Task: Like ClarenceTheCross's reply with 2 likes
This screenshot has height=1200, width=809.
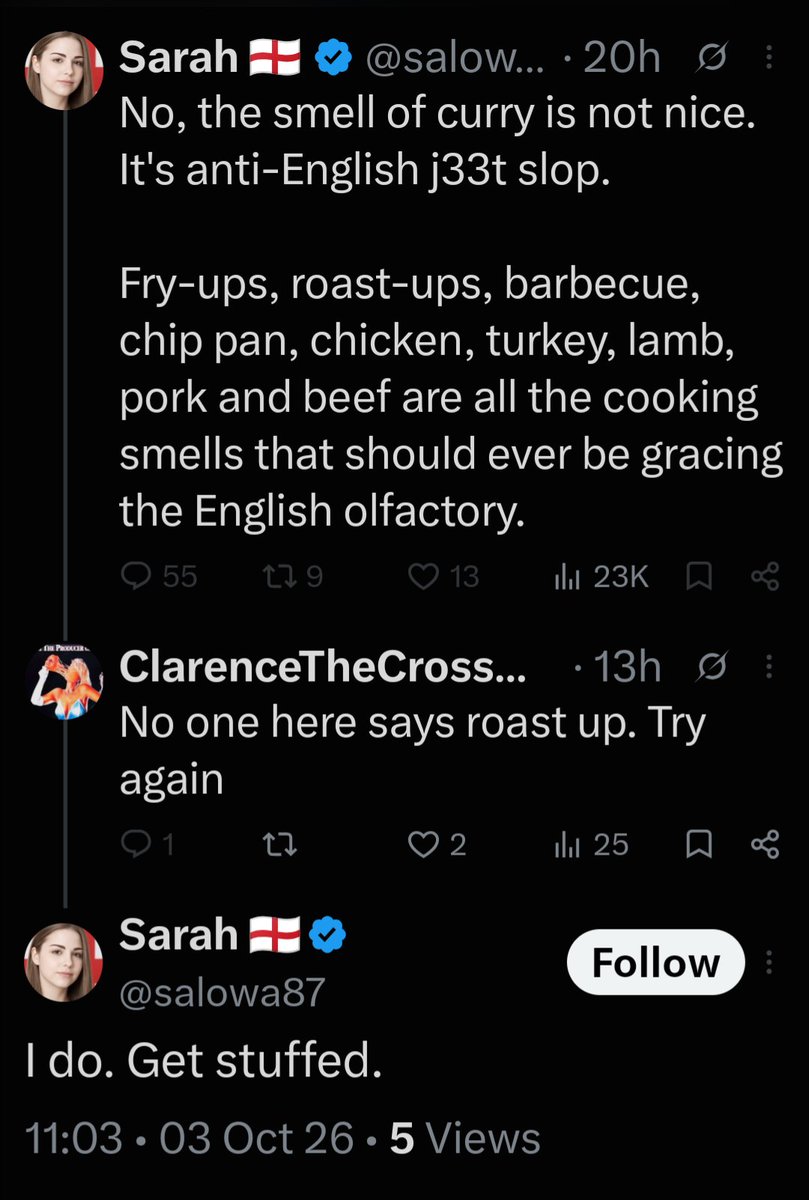Action: click(437, 845)
